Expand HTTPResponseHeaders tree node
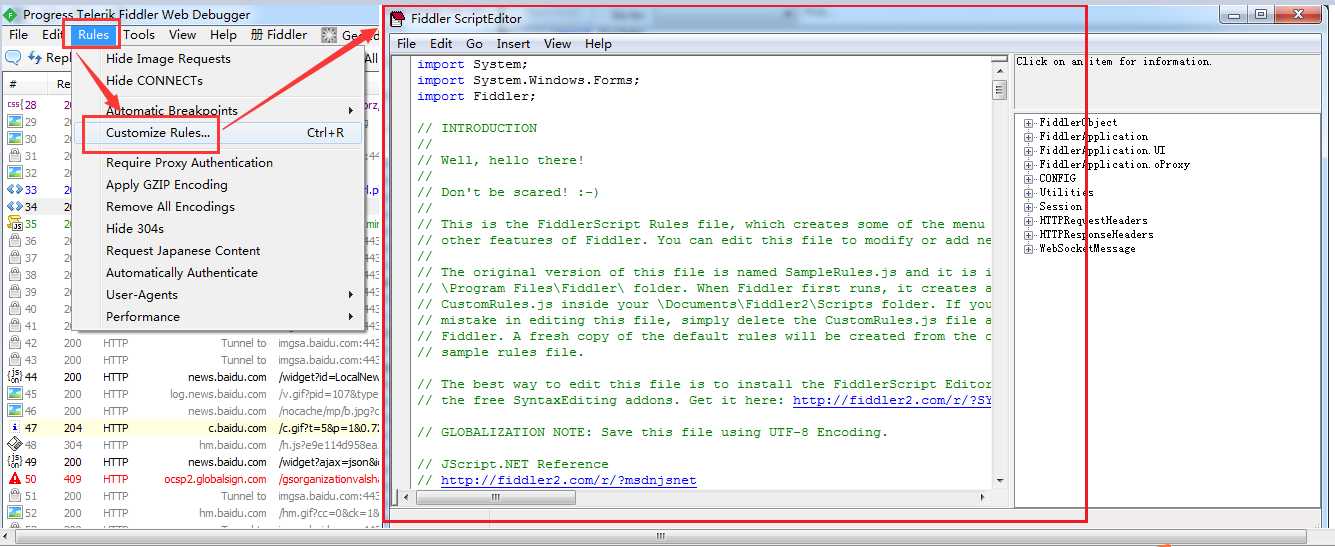The width and height of the screenshot is (1335, 547). click(1028, 235)
